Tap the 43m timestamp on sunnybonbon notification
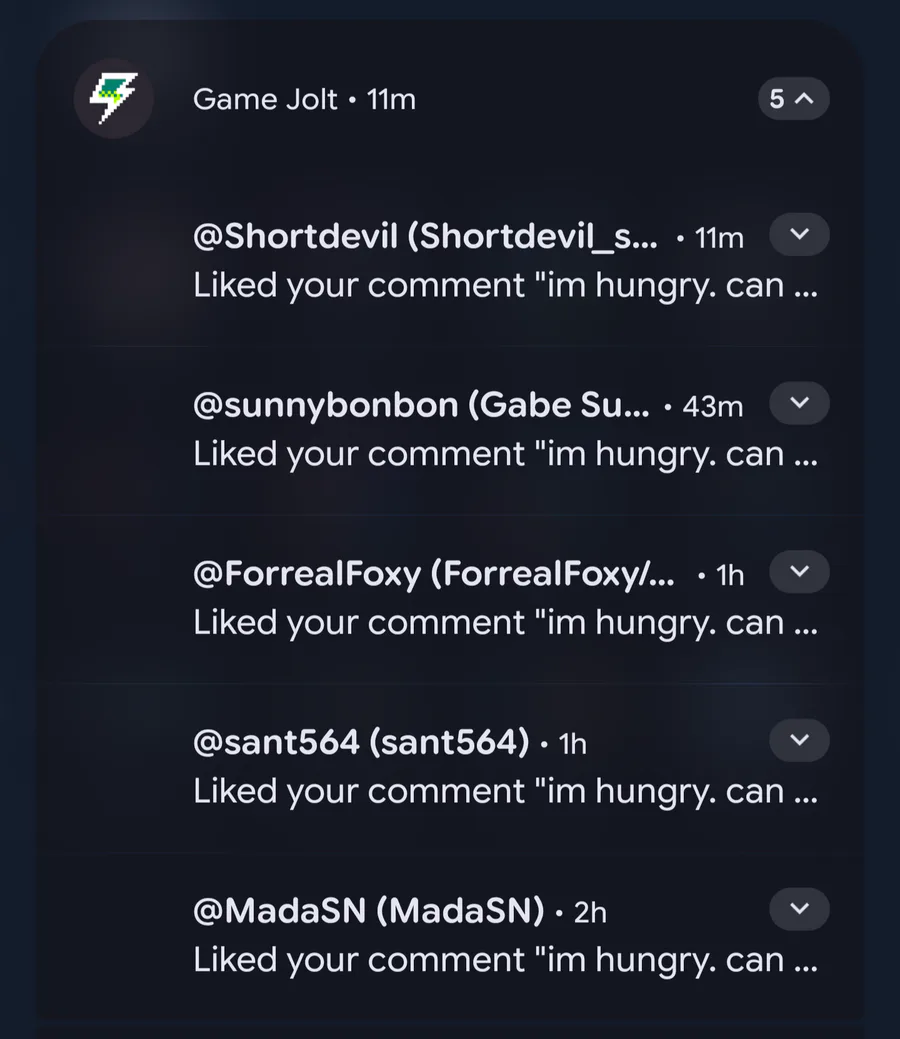Viewport: 900px width, 1039px height. pos(712,406)
